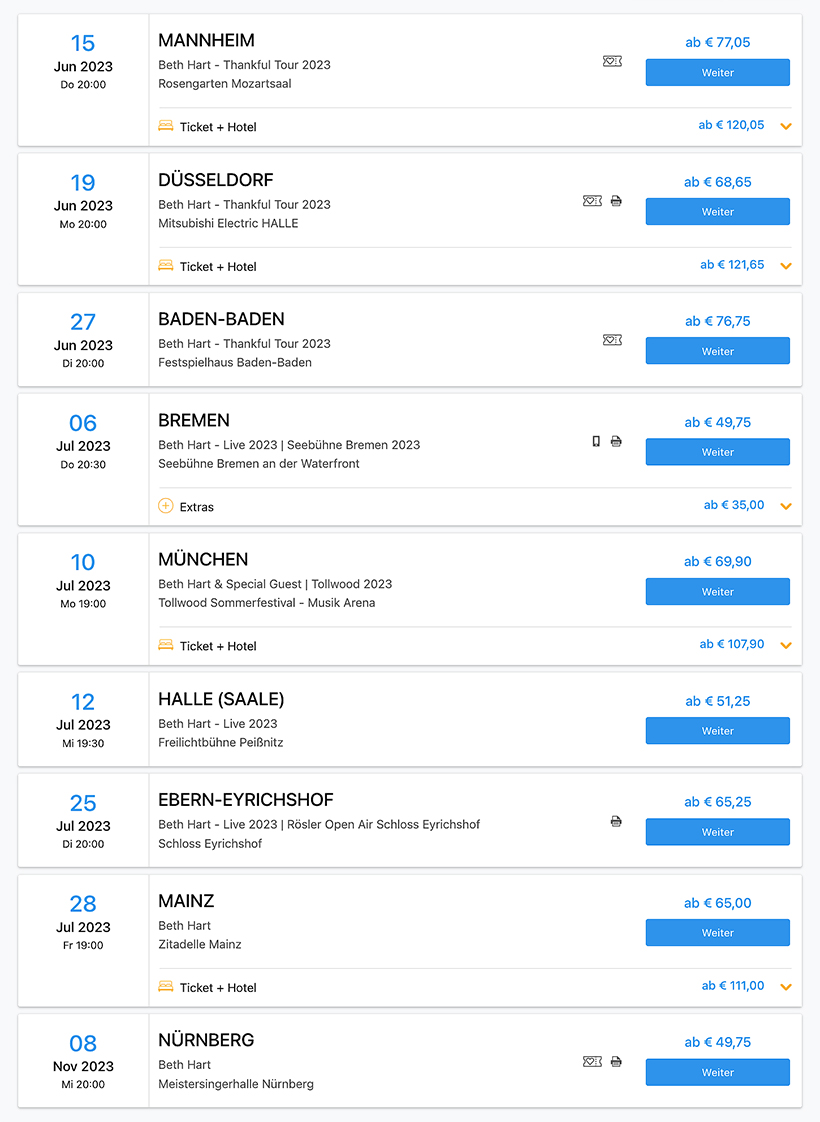Open the München ab € 107,90 hotel price
The height and width of the screenshot is (1122, 820).
(731, 644)
